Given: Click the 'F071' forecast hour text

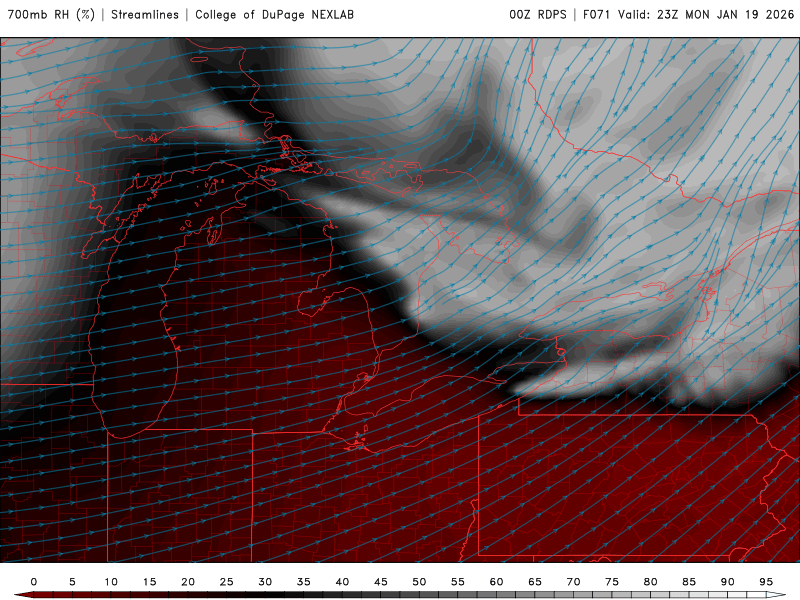Looking at the screenshot, I should coord(596,15).
